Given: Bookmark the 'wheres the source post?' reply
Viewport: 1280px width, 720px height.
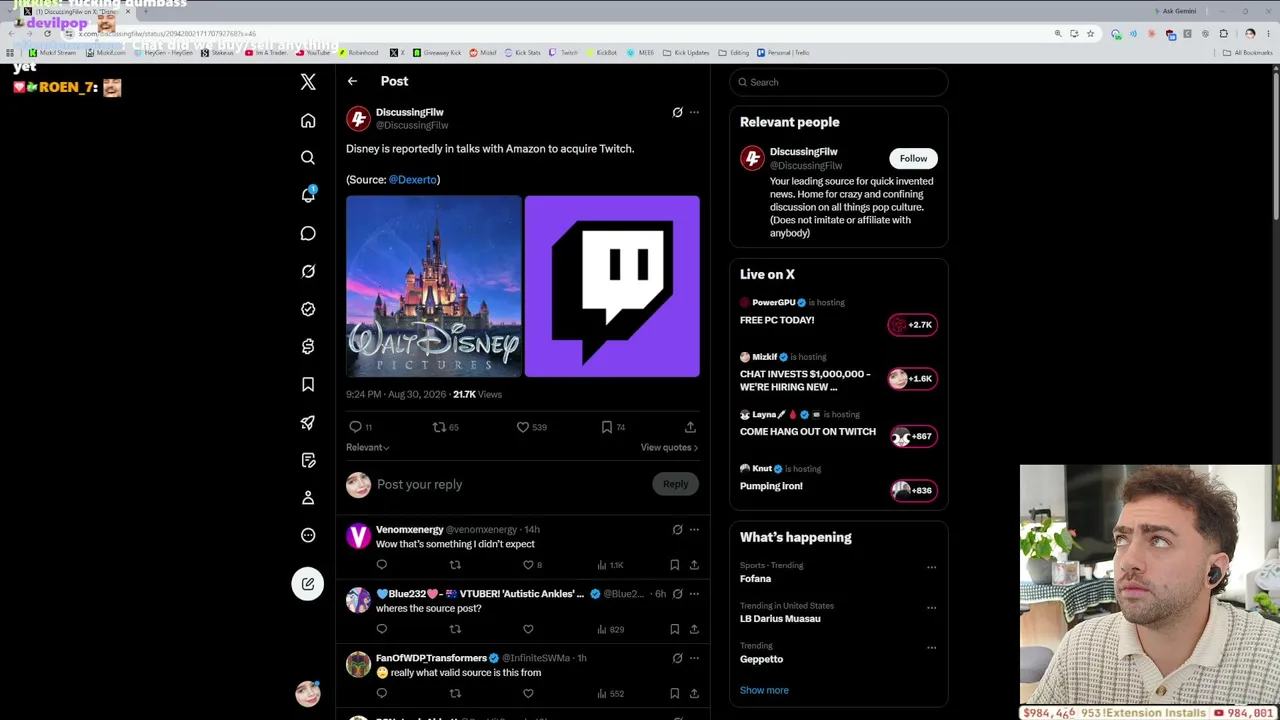Looking at the screenshot, I should click(x=675, y=629).
